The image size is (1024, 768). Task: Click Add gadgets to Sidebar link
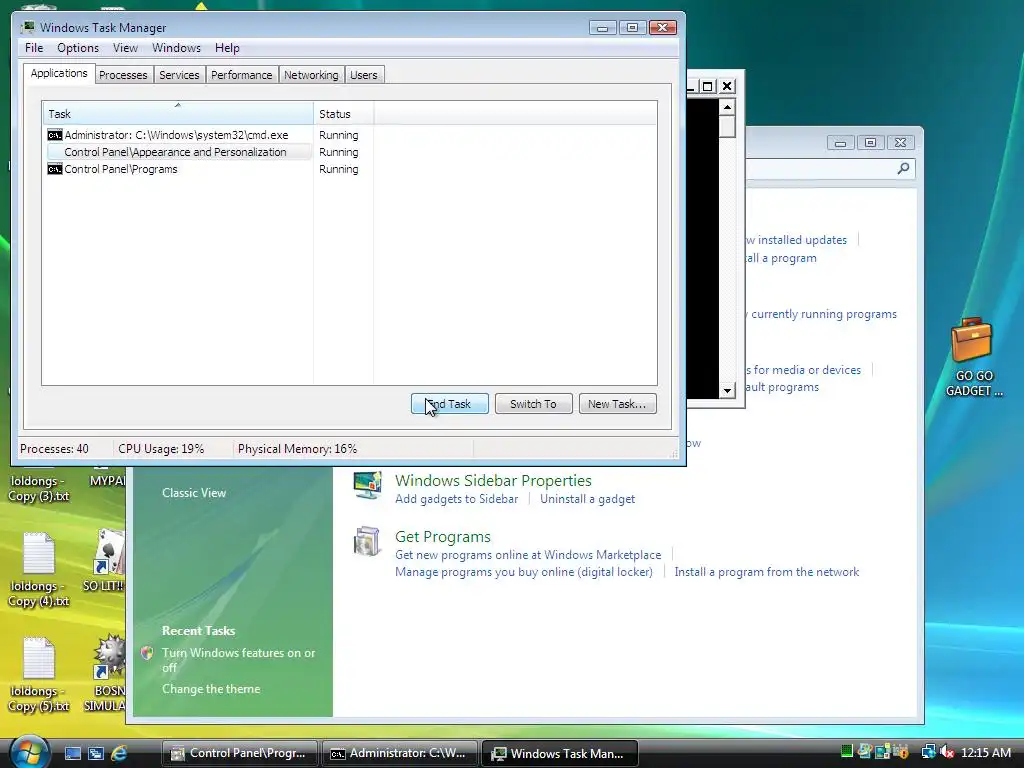(x=456, y=499)
